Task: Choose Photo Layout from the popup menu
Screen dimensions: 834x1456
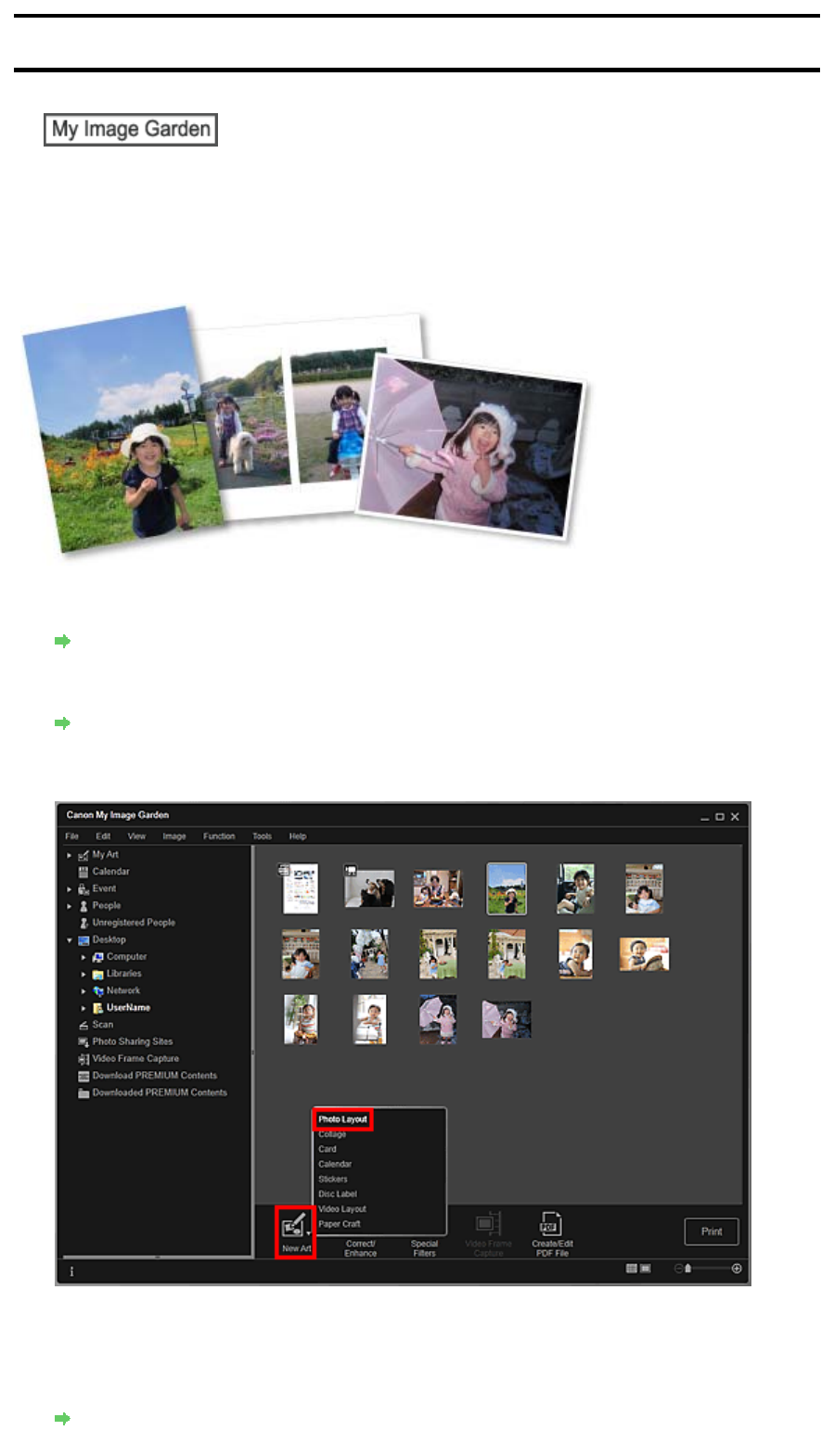Action: click(x=342, y=1119)
